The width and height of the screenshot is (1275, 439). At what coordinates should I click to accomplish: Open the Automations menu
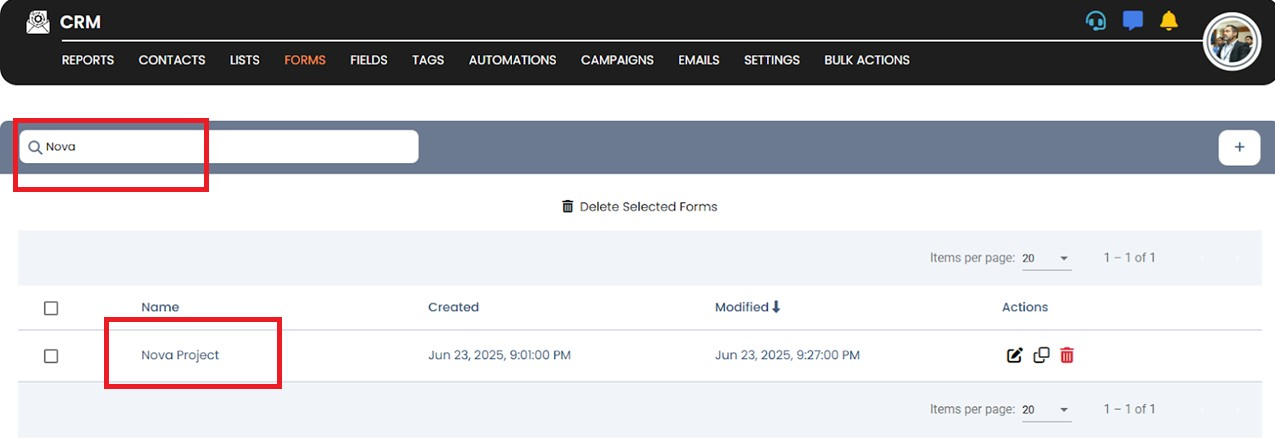[512, 60]
